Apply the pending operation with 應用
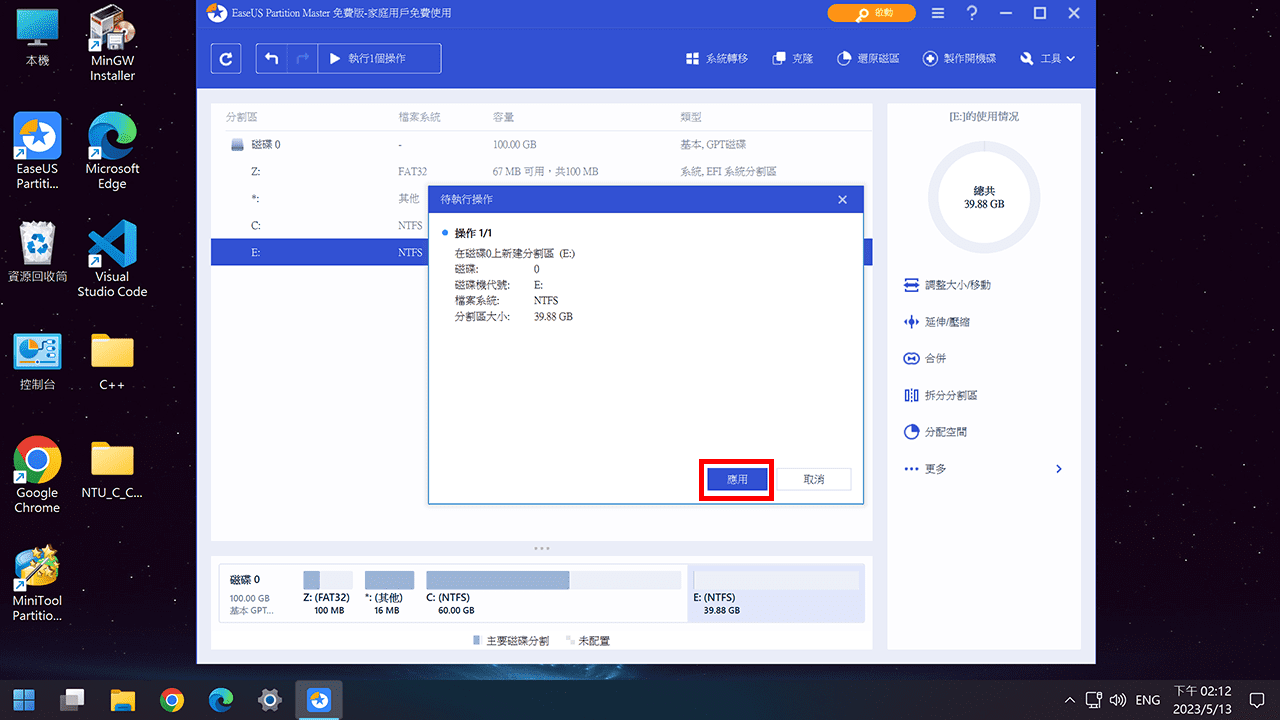Screen dimensions: 1280x720 (736, 479)
